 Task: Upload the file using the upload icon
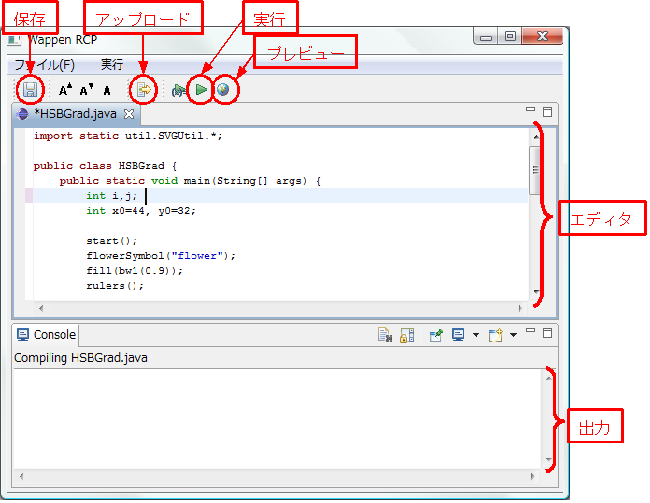143,90
